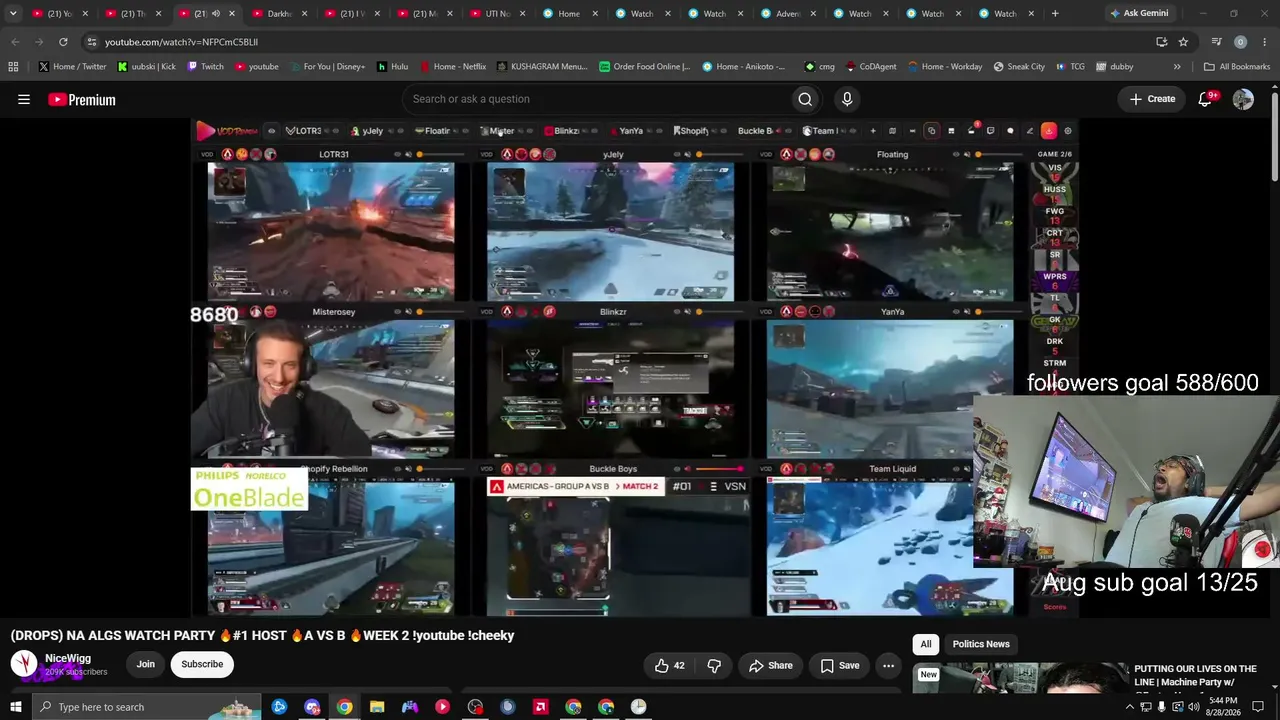Switch to the Home browser tab
Viewport: 1280px width, 720px height.
[569, 14]
